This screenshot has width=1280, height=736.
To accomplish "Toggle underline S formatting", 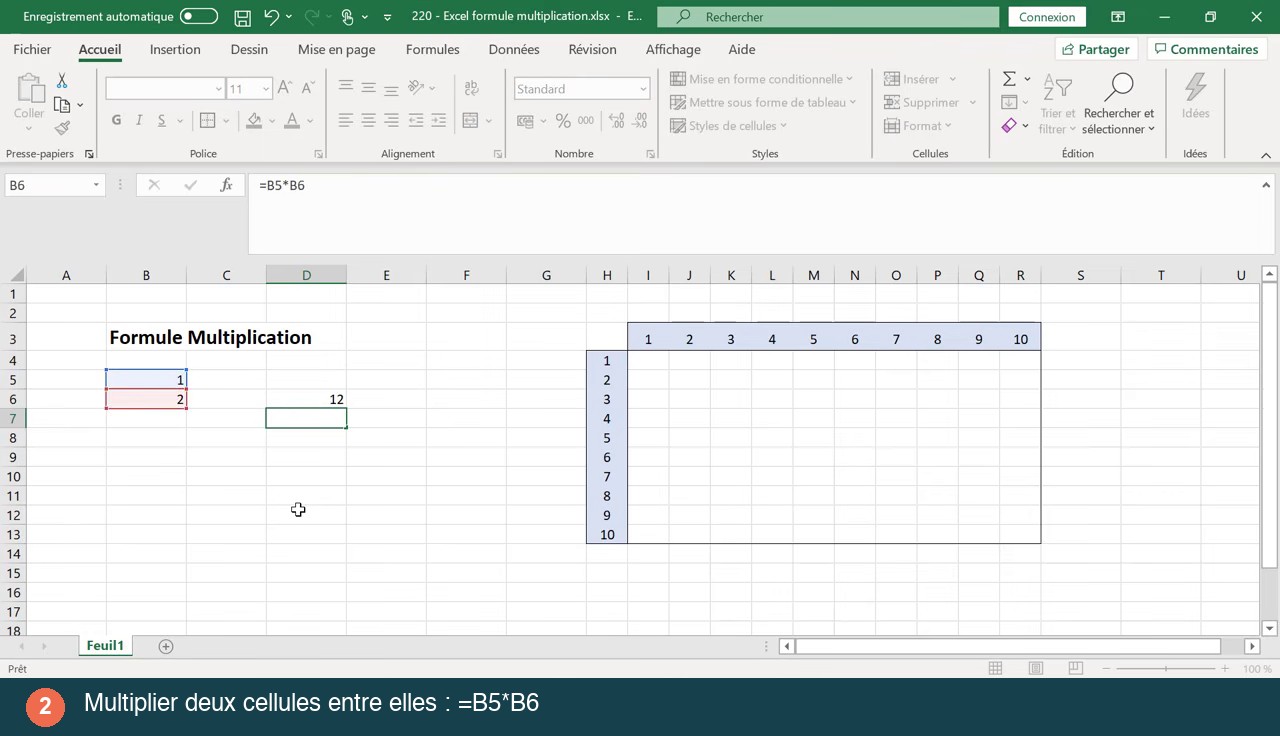I will 161,120.
